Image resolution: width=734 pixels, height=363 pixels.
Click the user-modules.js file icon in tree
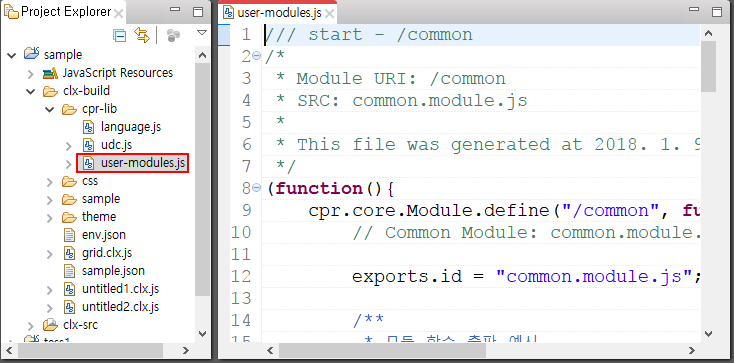pos(88,163)
